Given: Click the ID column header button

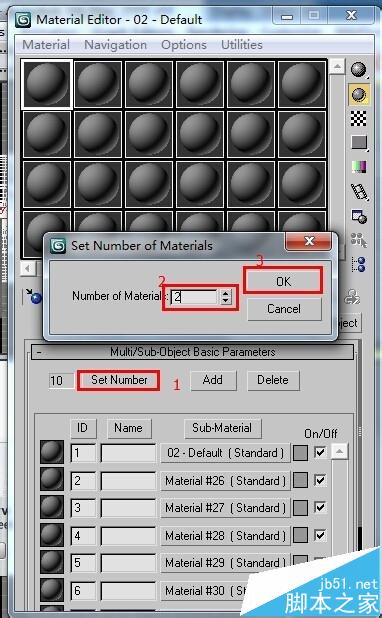Looking at the screenshot, I should click(x=83, y=428).
